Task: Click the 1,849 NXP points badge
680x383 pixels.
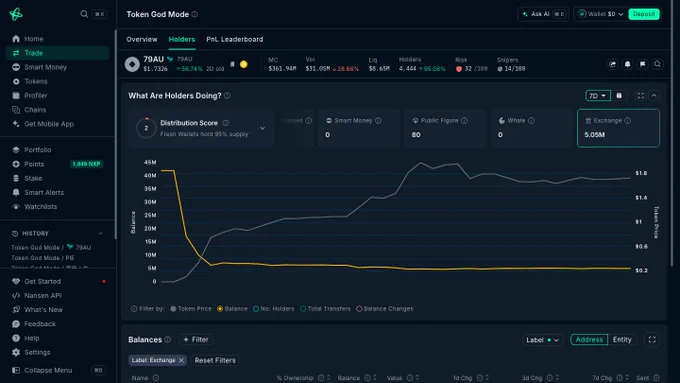Action: [86, 164]
